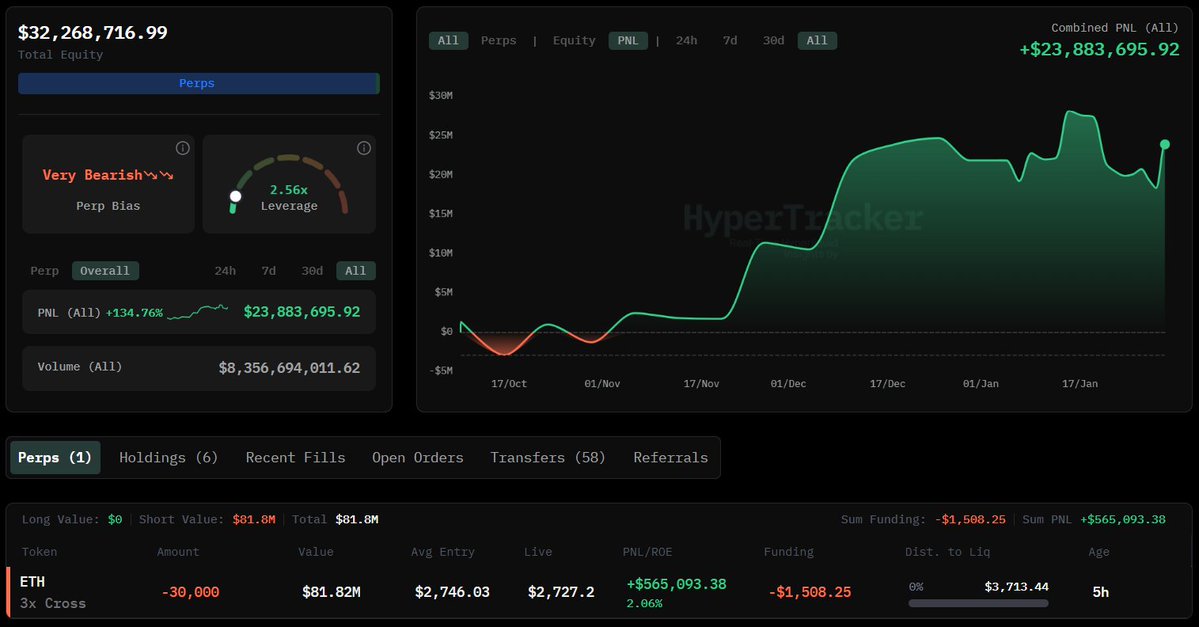The height and width of the screenshot is (627, 1199).
Task: Go to the Referrals tab
Action: point(670,457)
